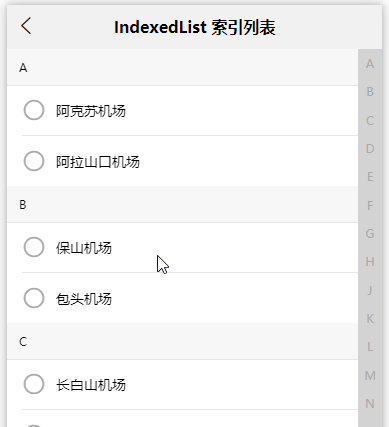
Task: Select the 长白山机场 radio button
Action: 34,384
